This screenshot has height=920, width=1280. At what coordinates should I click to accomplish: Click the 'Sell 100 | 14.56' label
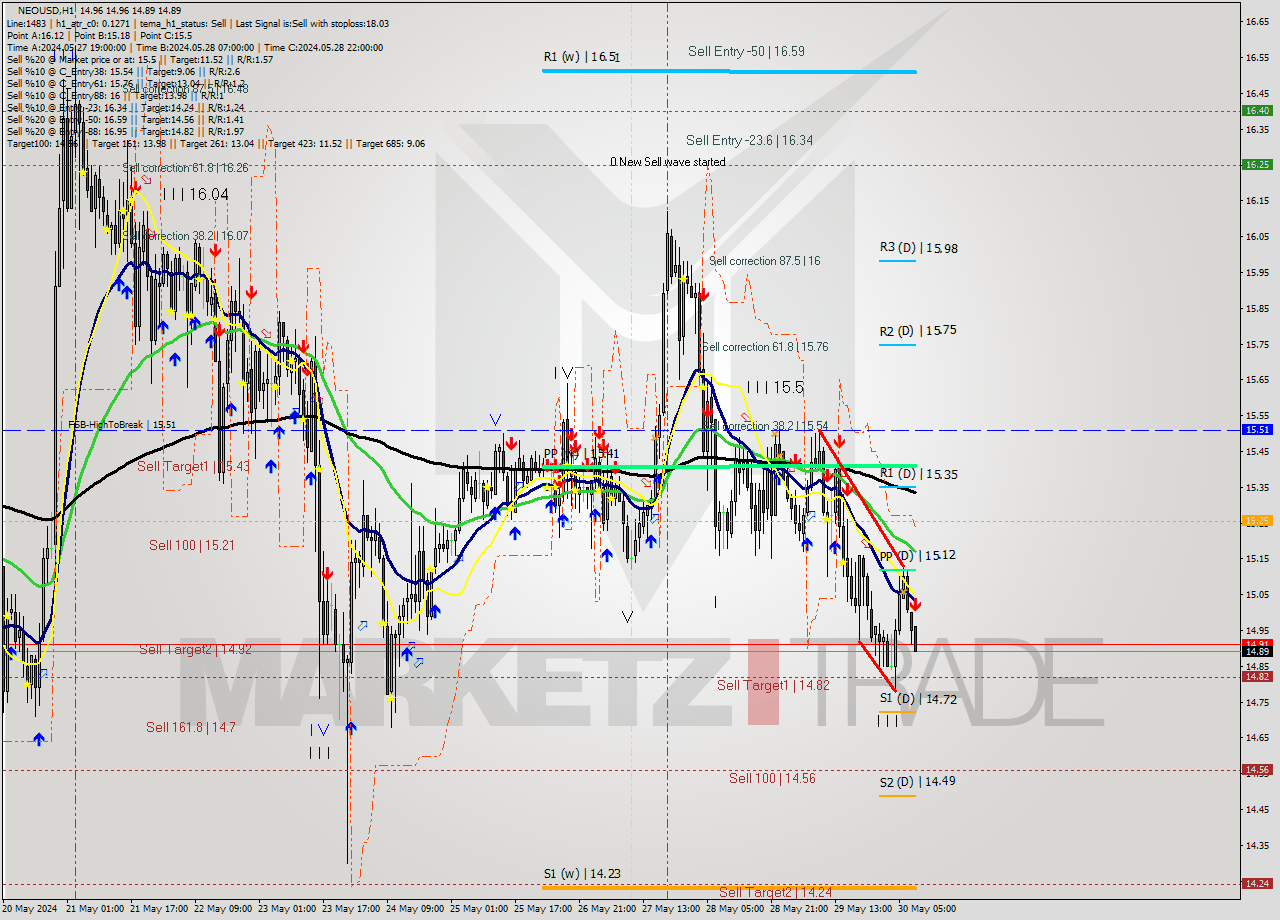point(771,778)
